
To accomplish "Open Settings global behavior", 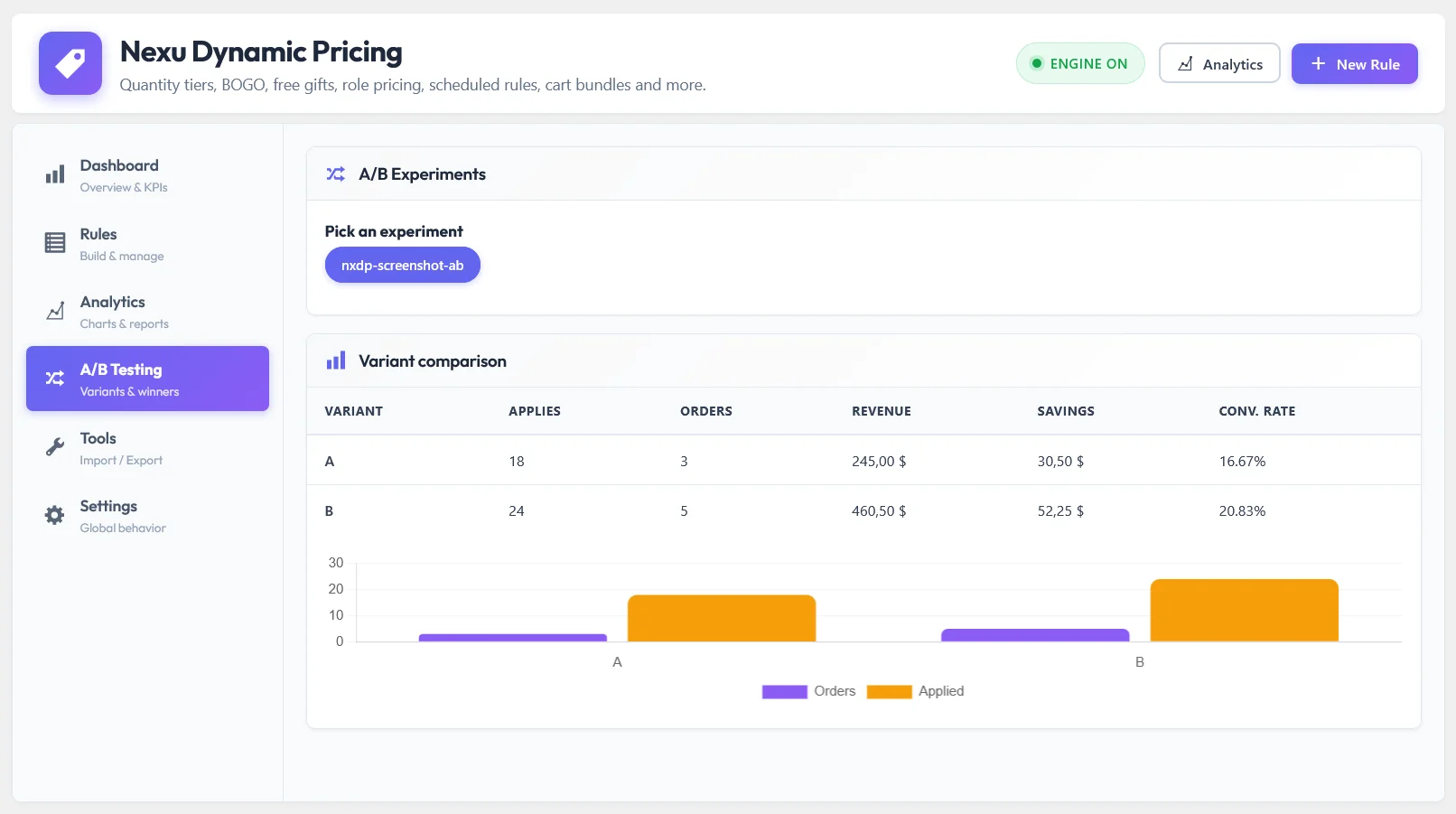I will 147,516.
